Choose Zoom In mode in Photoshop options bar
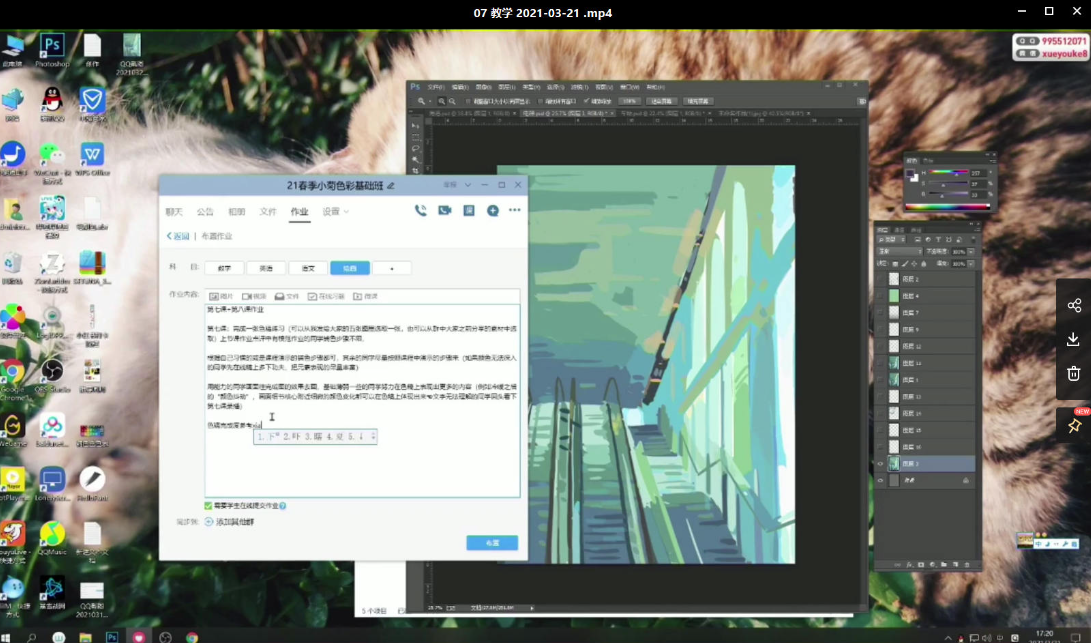 [x=442, y=102]
